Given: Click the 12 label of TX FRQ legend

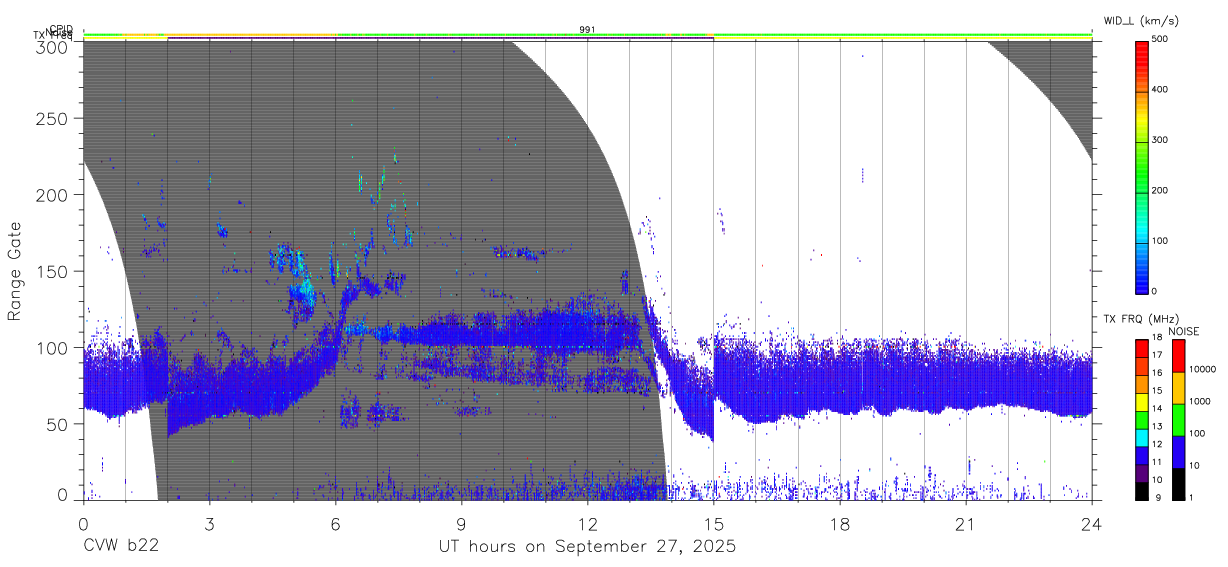Looking at the screenshot, I should [1157, 444].
